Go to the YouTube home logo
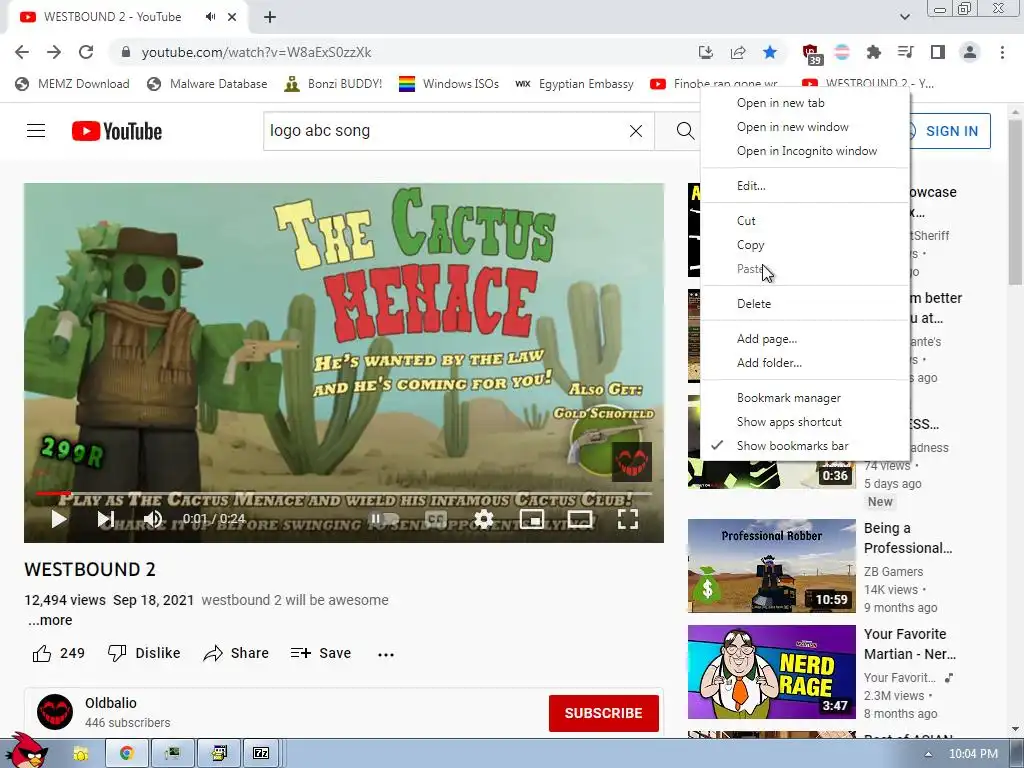1024x768 pixels. tap(117, 131)
